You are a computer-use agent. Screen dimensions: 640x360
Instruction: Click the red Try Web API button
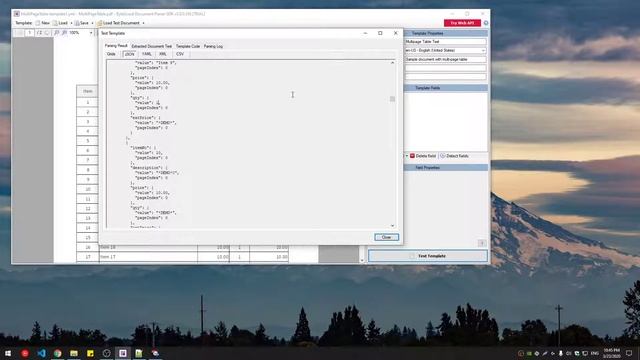[462, 23]
